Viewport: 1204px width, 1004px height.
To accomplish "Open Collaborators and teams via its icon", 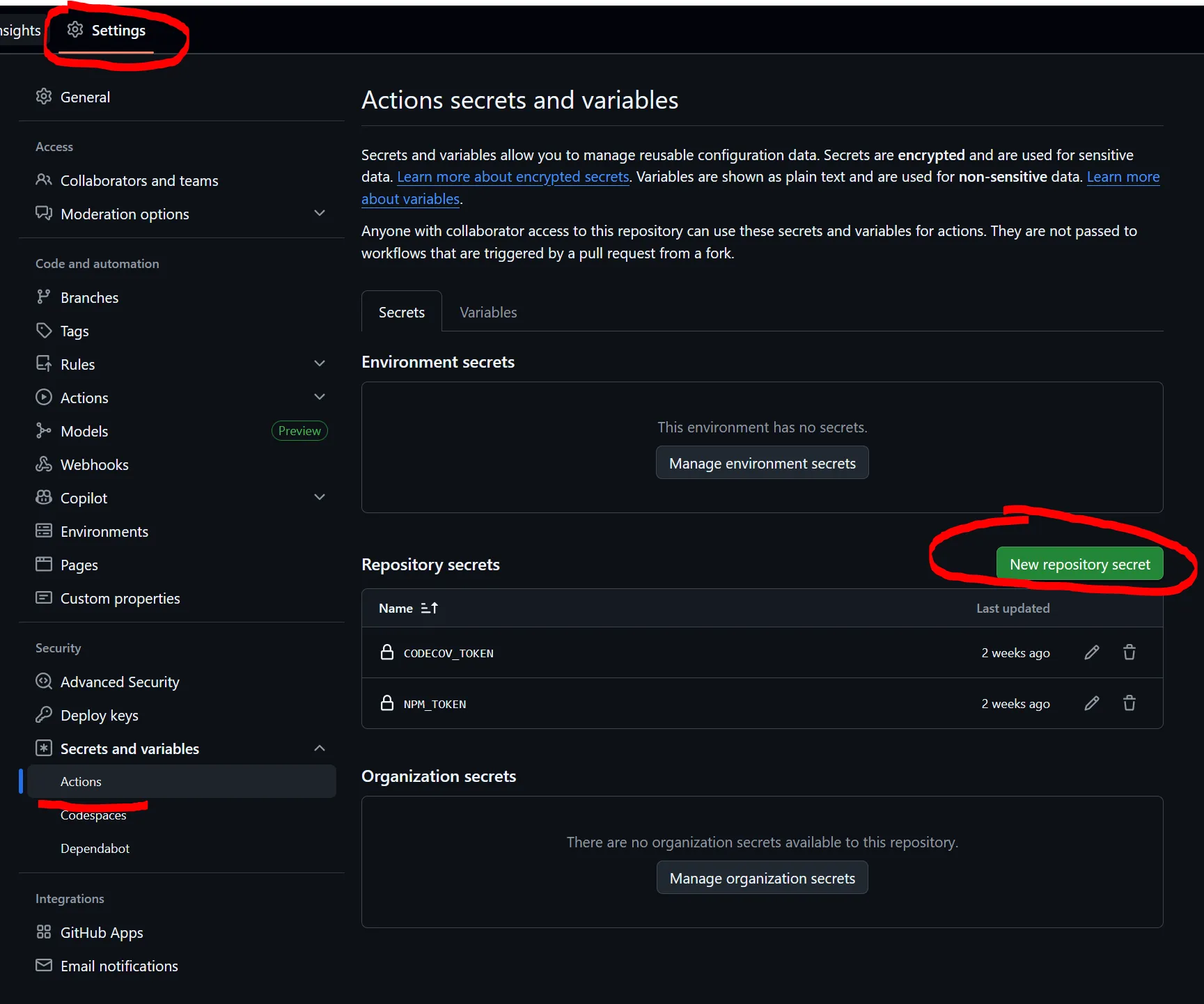I will (x=43, y=180).
